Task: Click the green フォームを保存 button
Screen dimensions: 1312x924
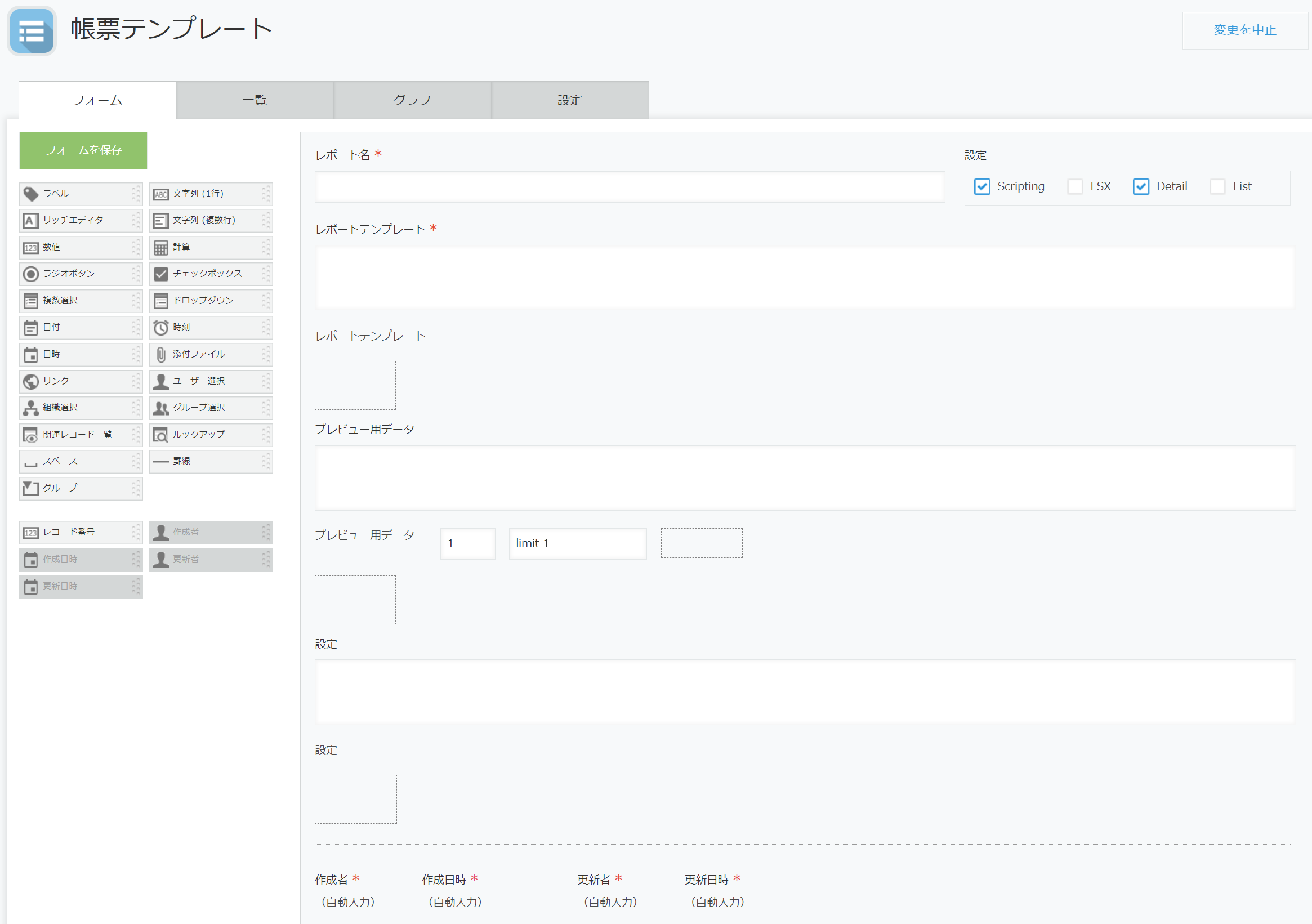Action: click(83, 150)
